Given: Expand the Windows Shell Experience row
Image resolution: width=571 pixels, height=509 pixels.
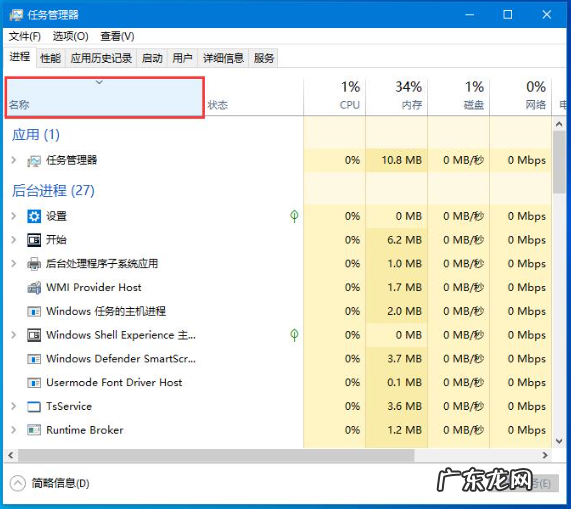Looking at the screenshot, I should coord(13,335).
